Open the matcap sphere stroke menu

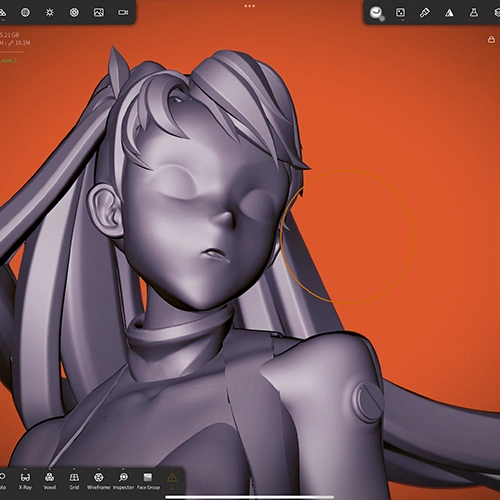[x=376, y=13]
